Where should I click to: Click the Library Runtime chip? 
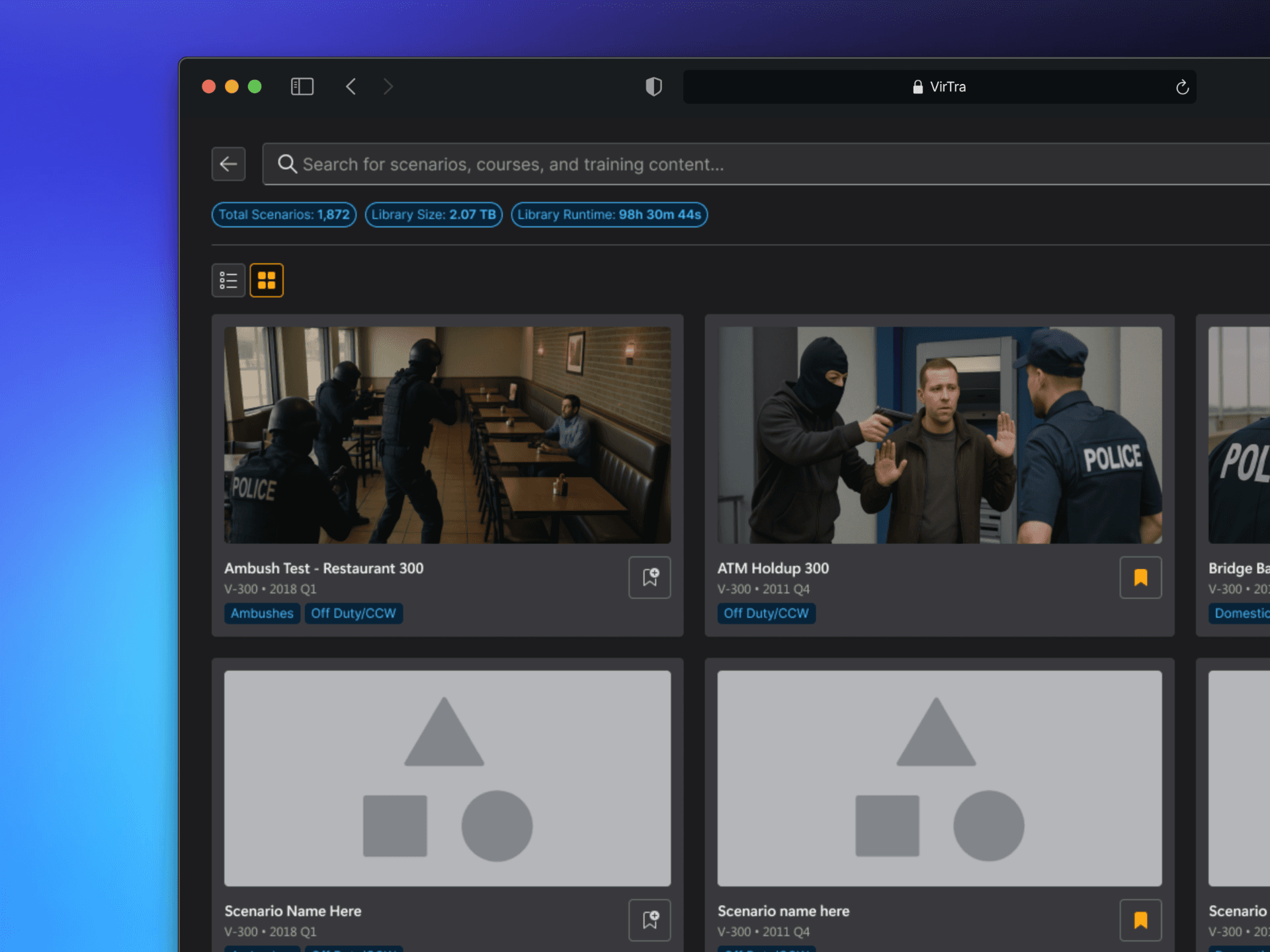(609, 215)
